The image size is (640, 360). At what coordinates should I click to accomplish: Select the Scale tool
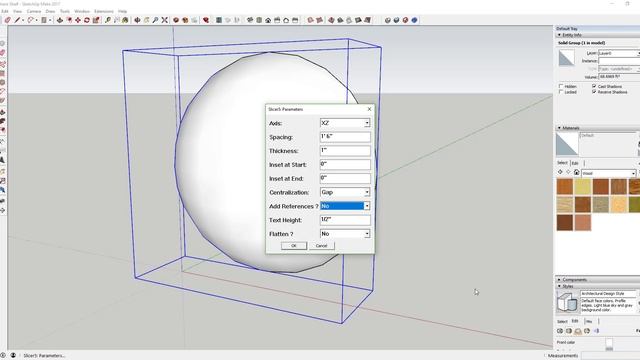point(96,20)
